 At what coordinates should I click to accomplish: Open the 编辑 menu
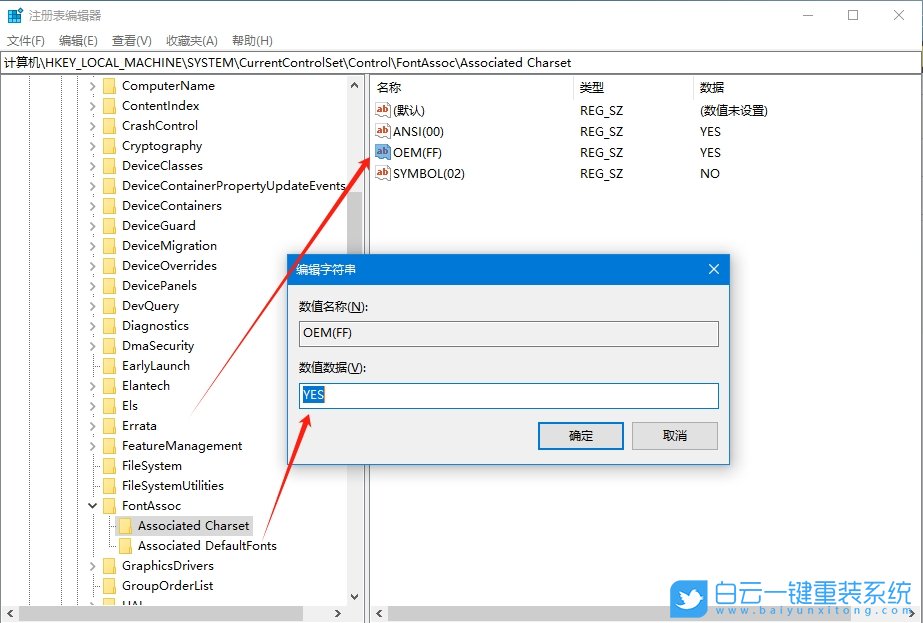(x=77, y=40)
